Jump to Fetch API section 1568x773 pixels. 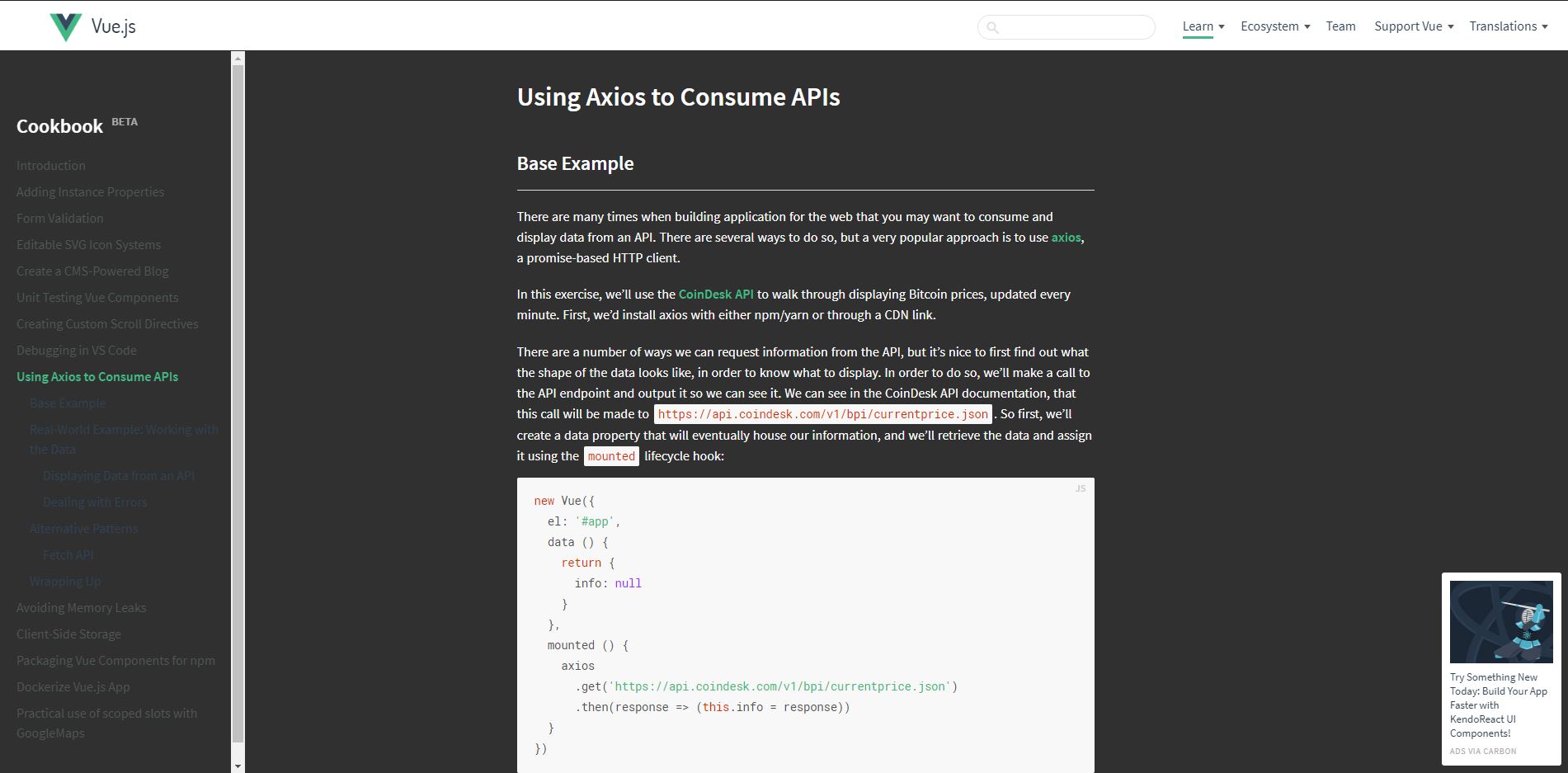[x=68, y=555]
